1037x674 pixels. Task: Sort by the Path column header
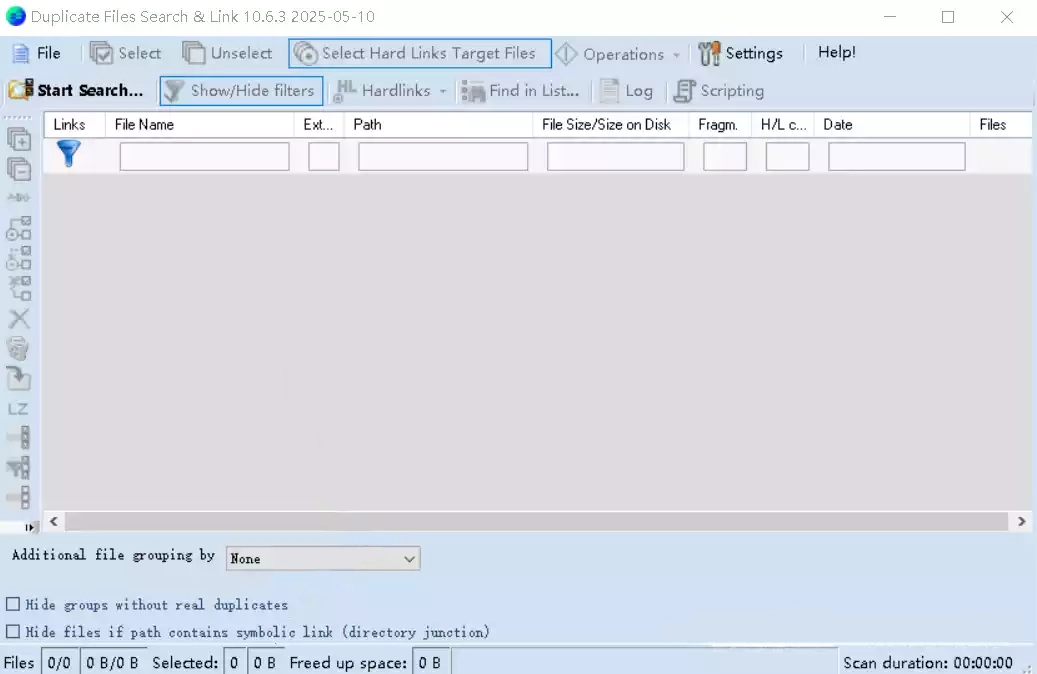pyautogui.click(x=438, y=124)
